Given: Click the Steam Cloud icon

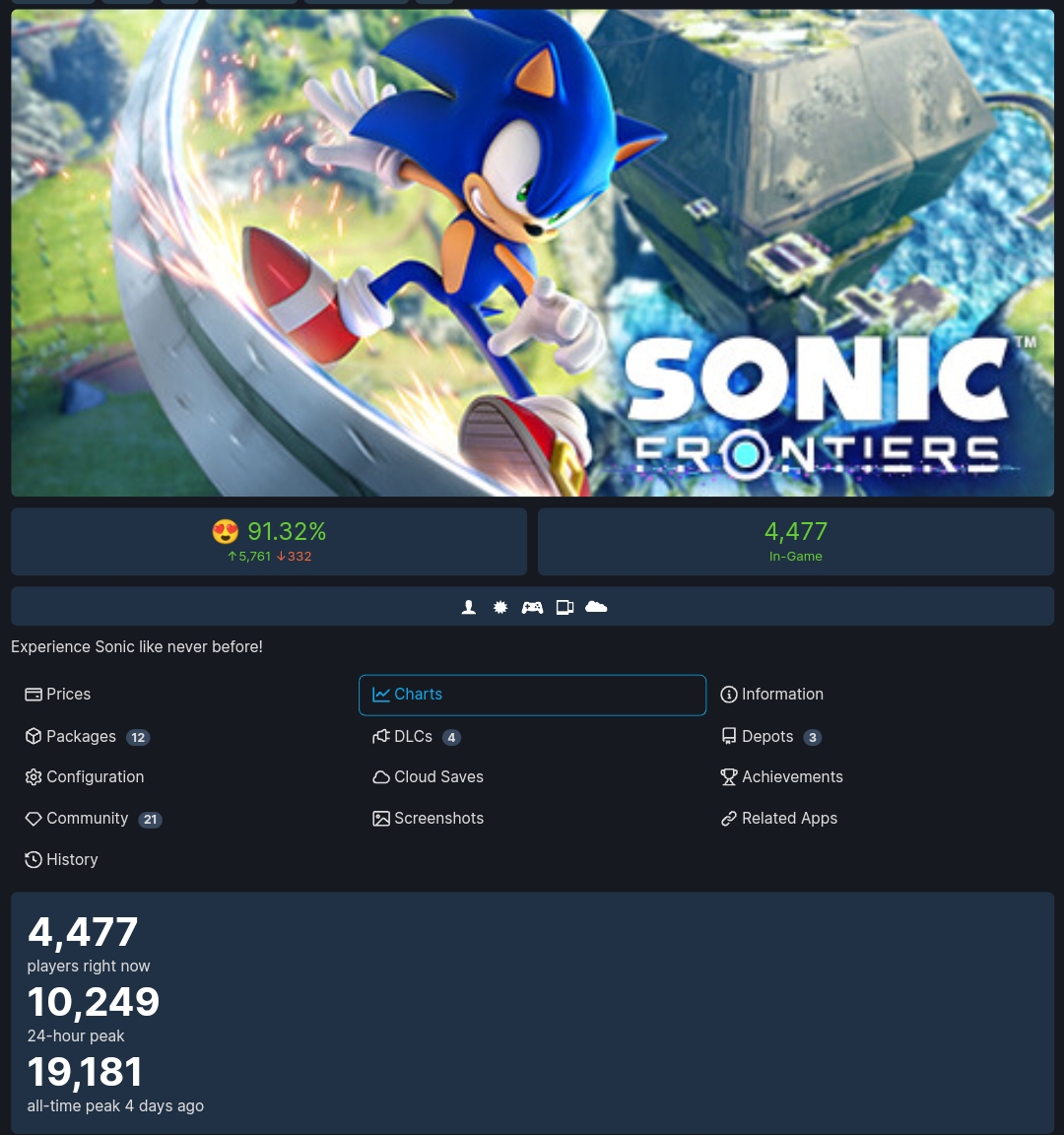Looking at the screenshot, I should pyautogui.click(x=596, y=607).
